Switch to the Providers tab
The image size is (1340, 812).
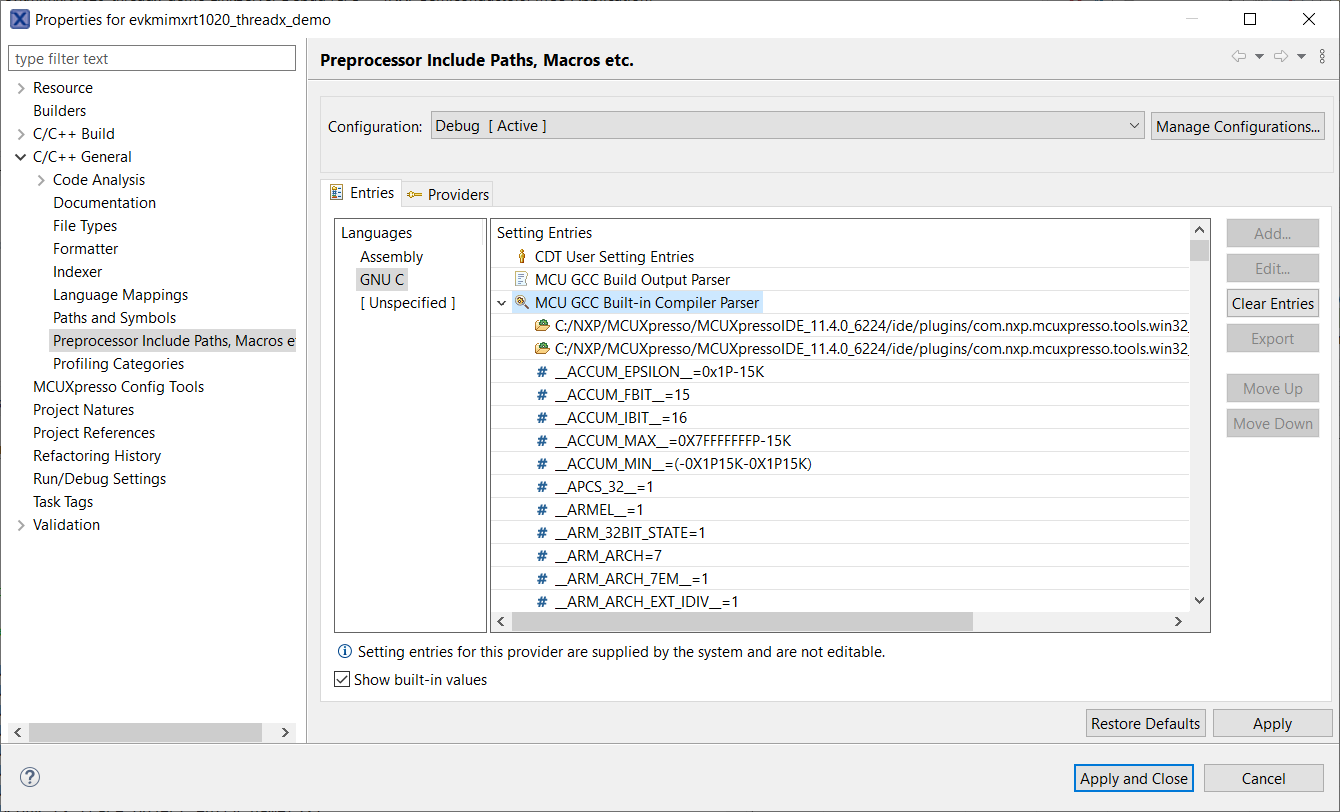click(448, 194)
